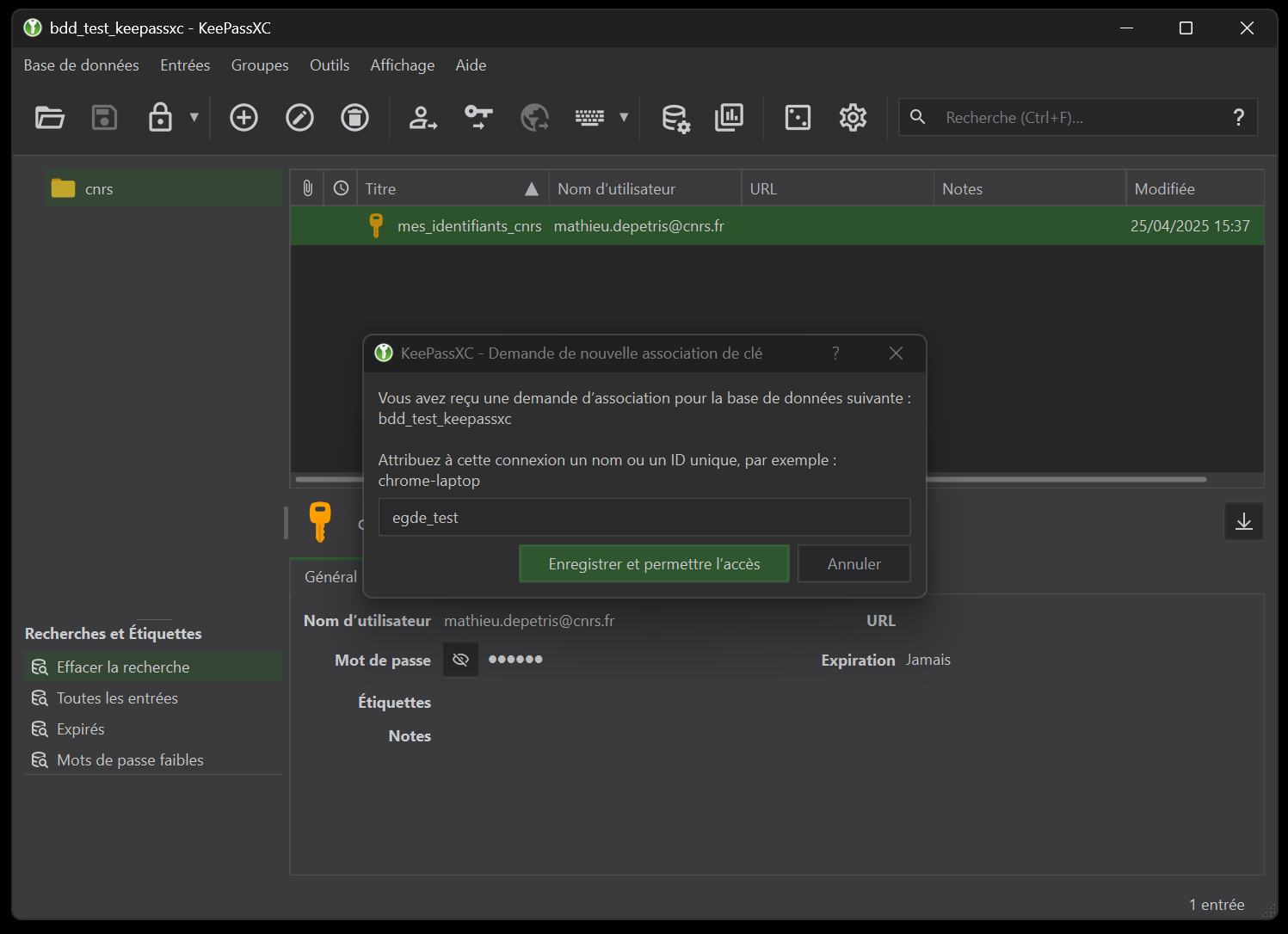Open database reports icon
The image size is (1288, 934).
729,117
